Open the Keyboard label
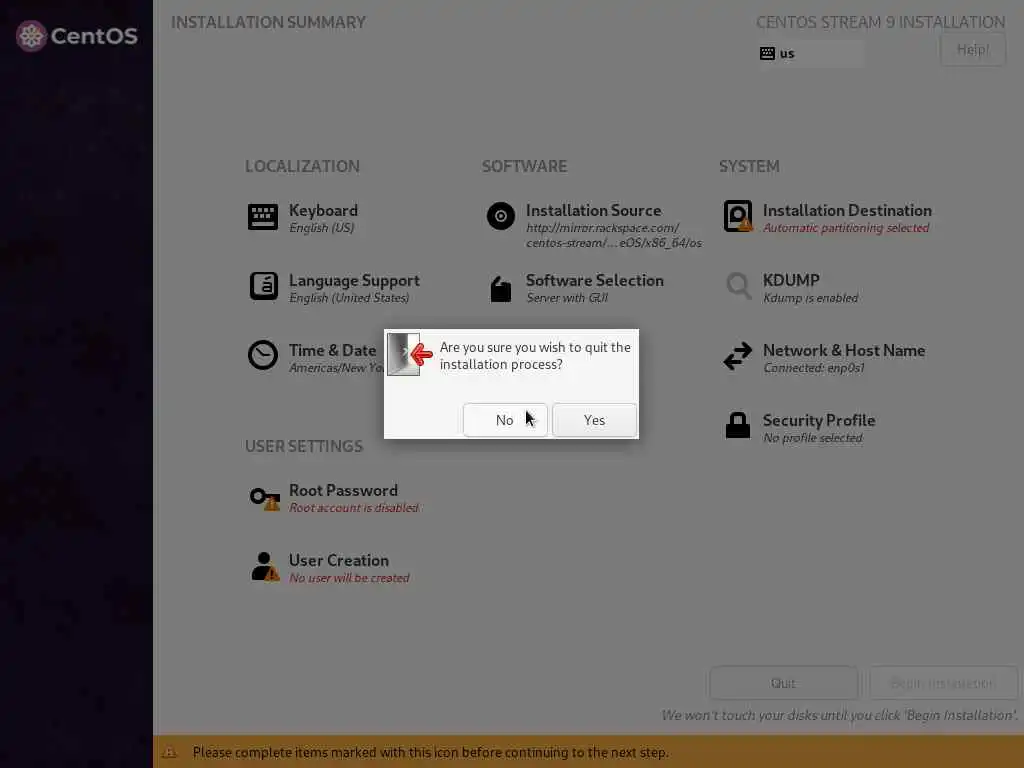Screen dimensions: 1024x768 (x=323, y=210)
